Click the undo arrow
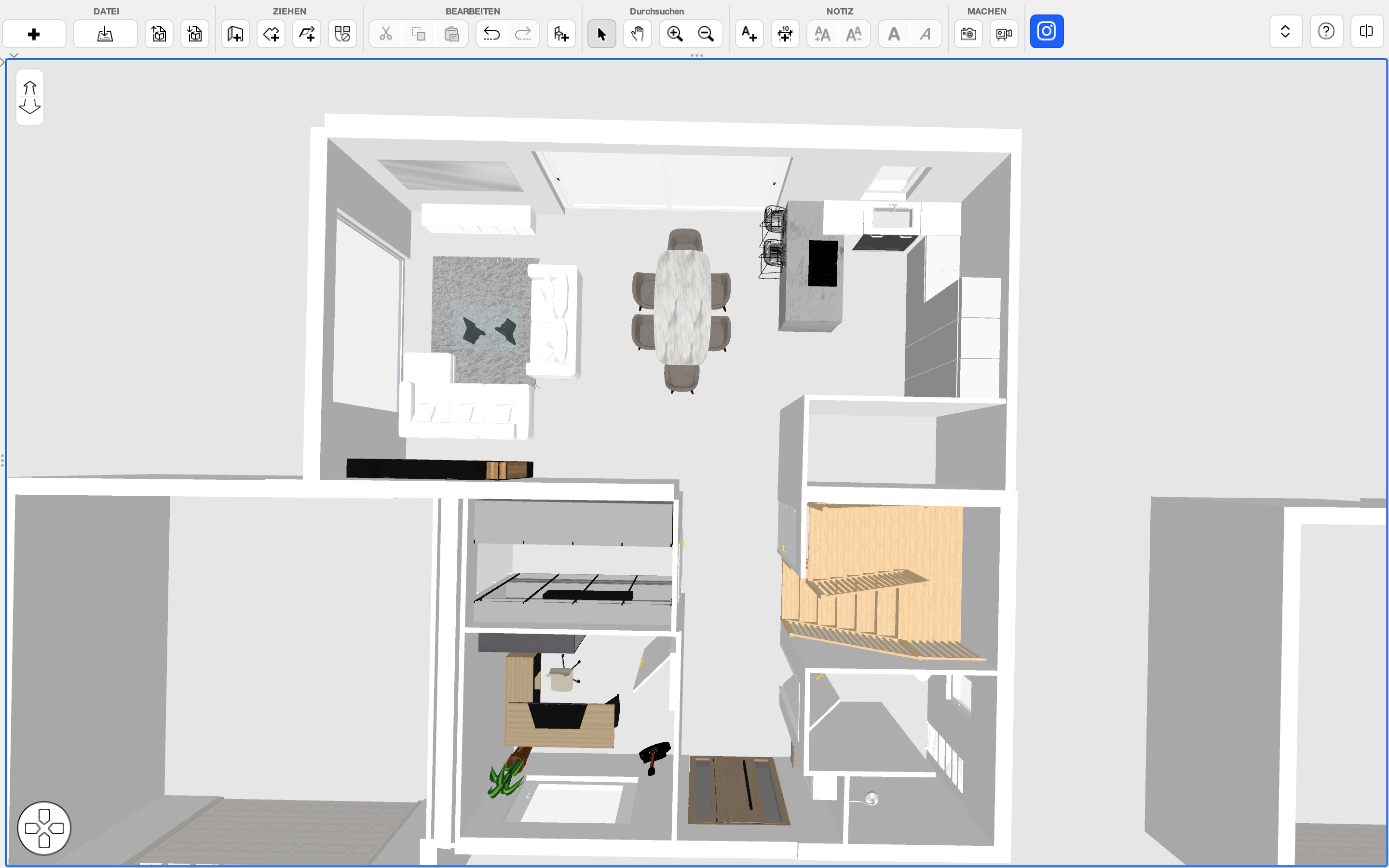1389x868 pixels. coord(491,34)
